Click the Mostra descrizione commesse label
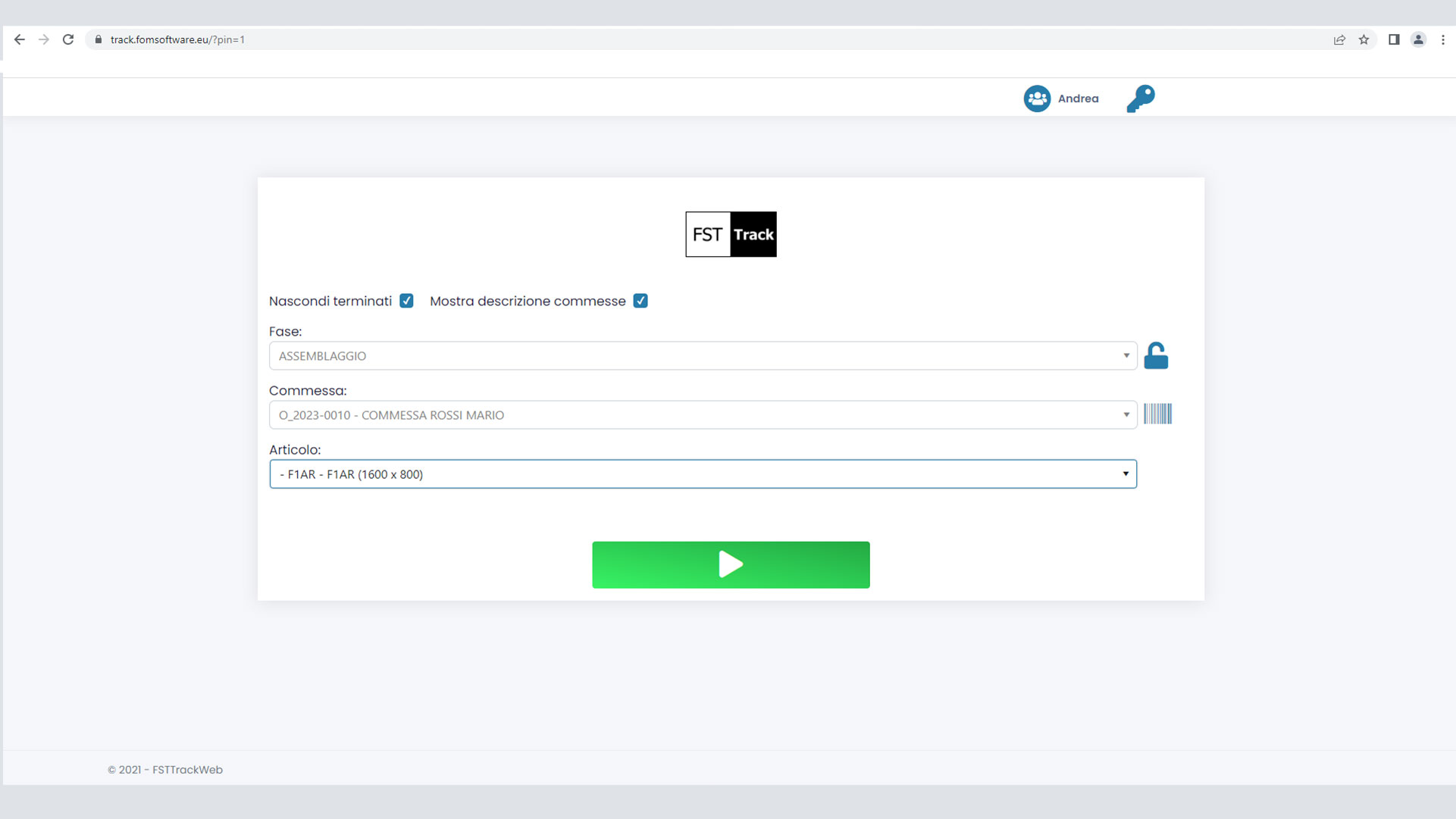The height and width of the screenshot is (819, 1456). tap(528, 301)
